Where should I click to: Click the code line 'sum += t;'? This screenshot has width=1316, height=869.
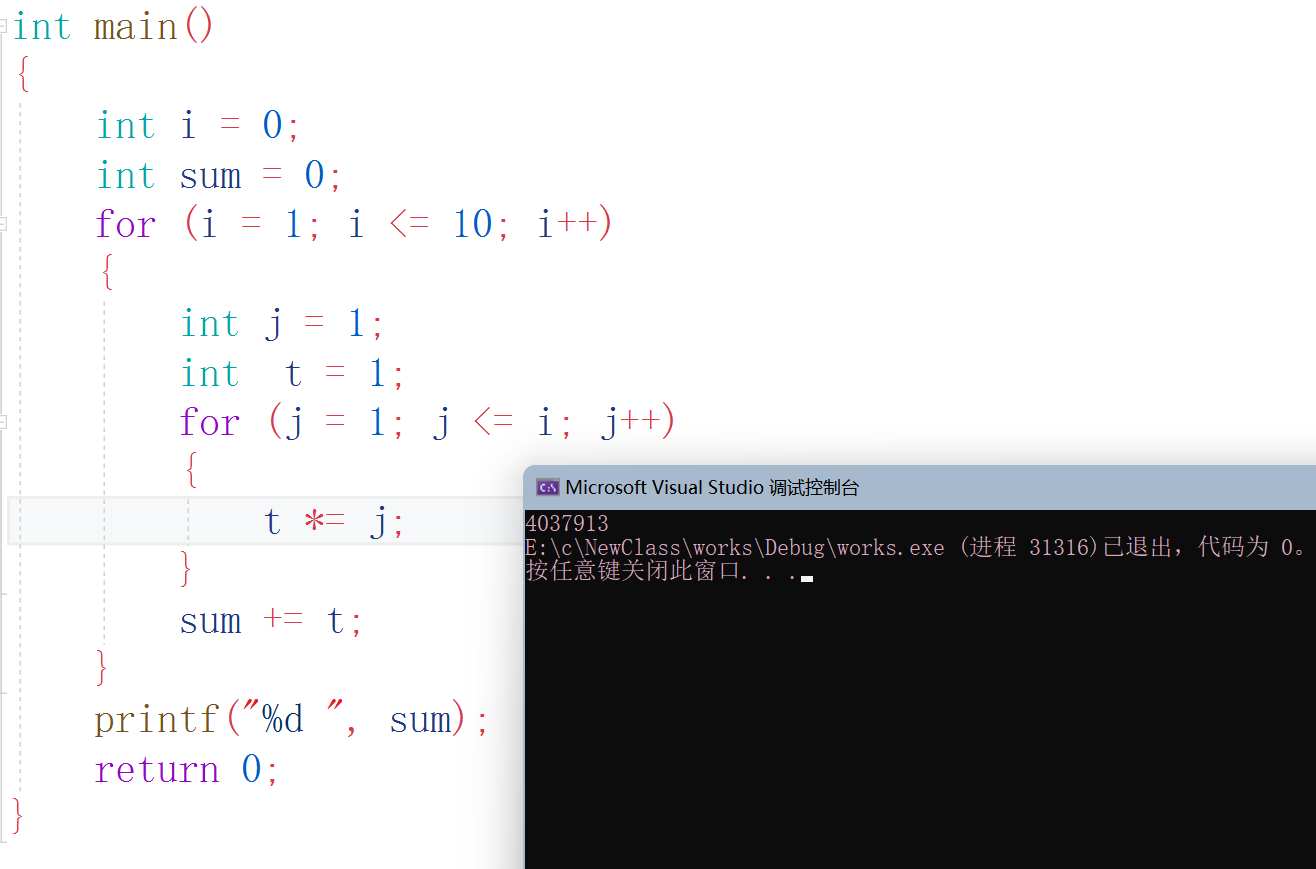271,621
